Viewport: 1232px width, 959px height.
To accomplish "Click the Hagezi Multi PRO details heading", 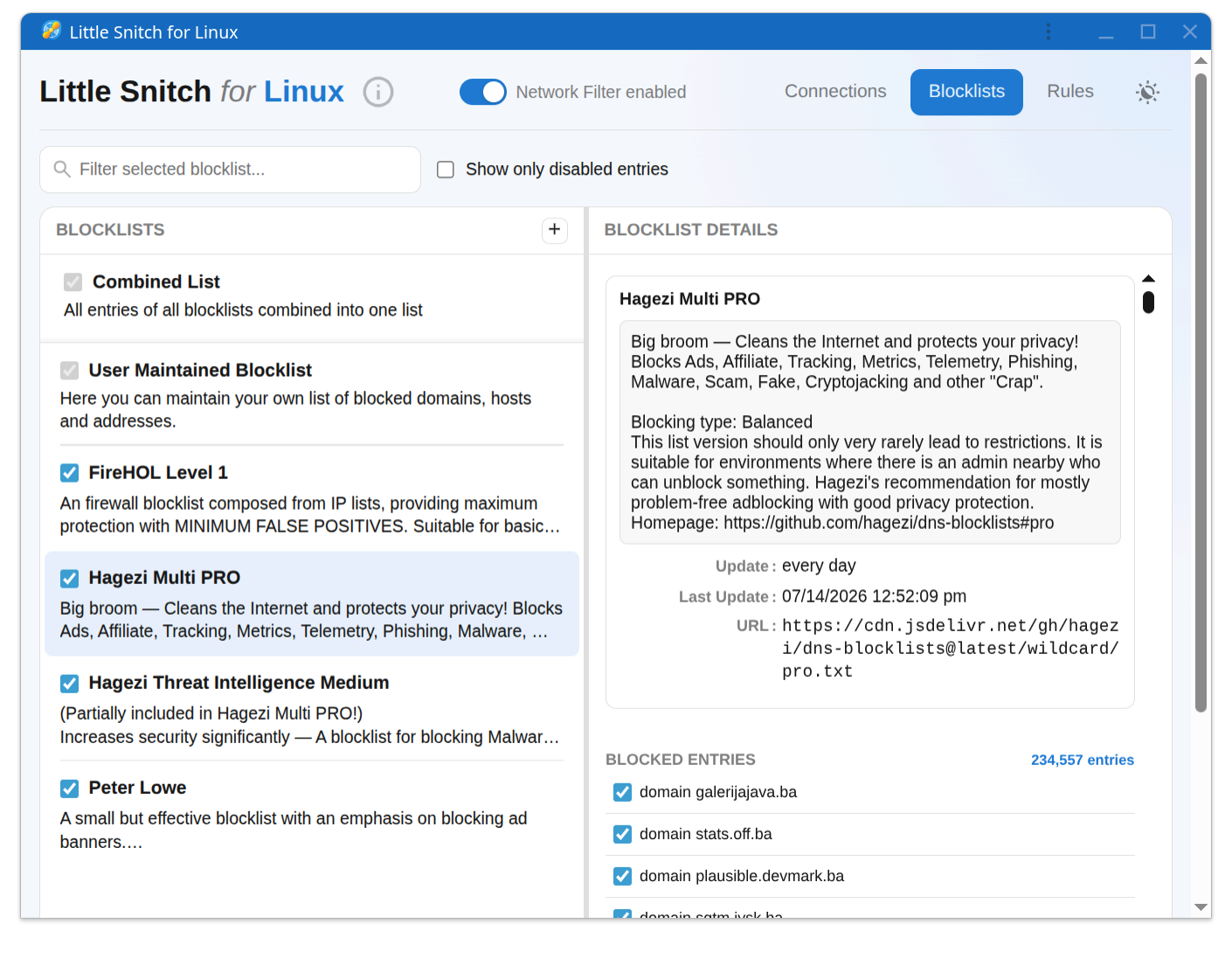I will click(x=689, y=299).
